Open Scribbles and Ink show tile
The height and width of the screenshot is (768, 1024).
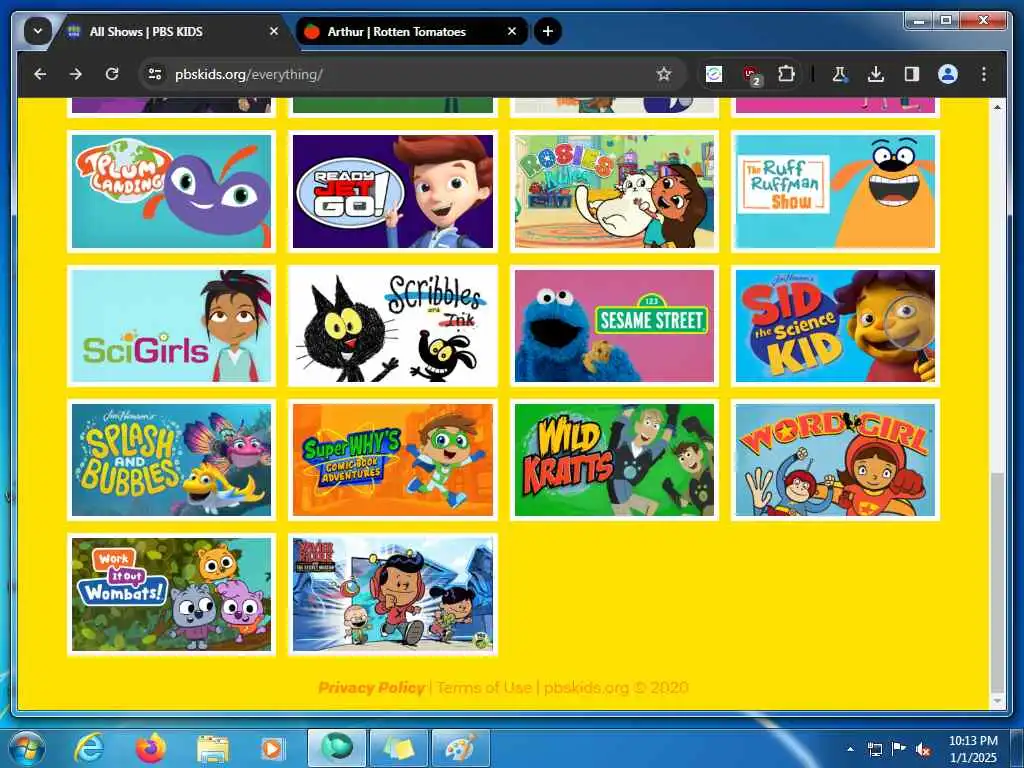coord(392,326)
